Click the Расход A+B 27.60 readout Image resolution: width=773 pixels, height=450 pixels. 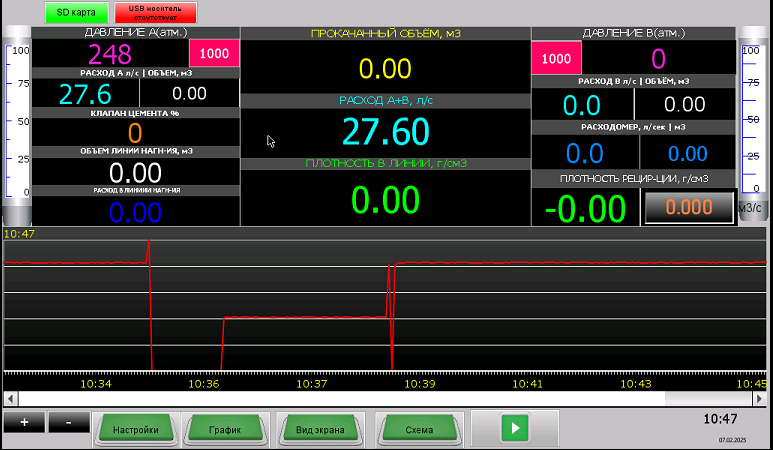click(385, 132)
